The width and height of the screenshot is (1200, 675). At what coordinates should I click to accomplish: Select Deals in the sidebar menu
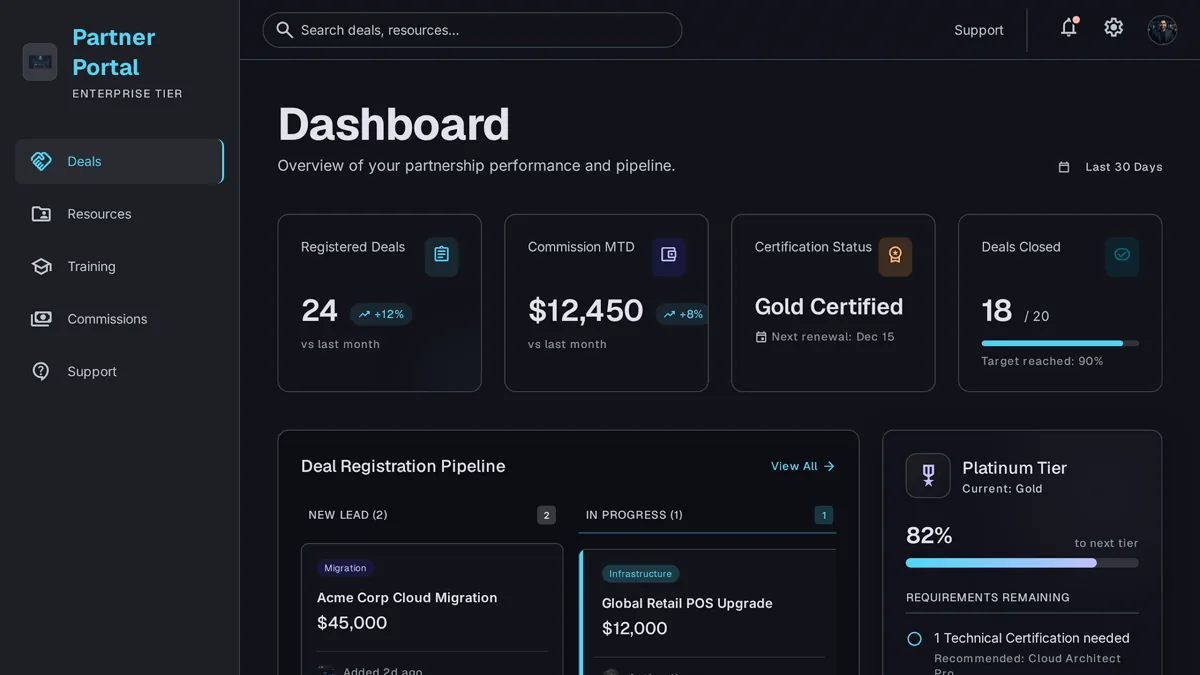(119, 161)
